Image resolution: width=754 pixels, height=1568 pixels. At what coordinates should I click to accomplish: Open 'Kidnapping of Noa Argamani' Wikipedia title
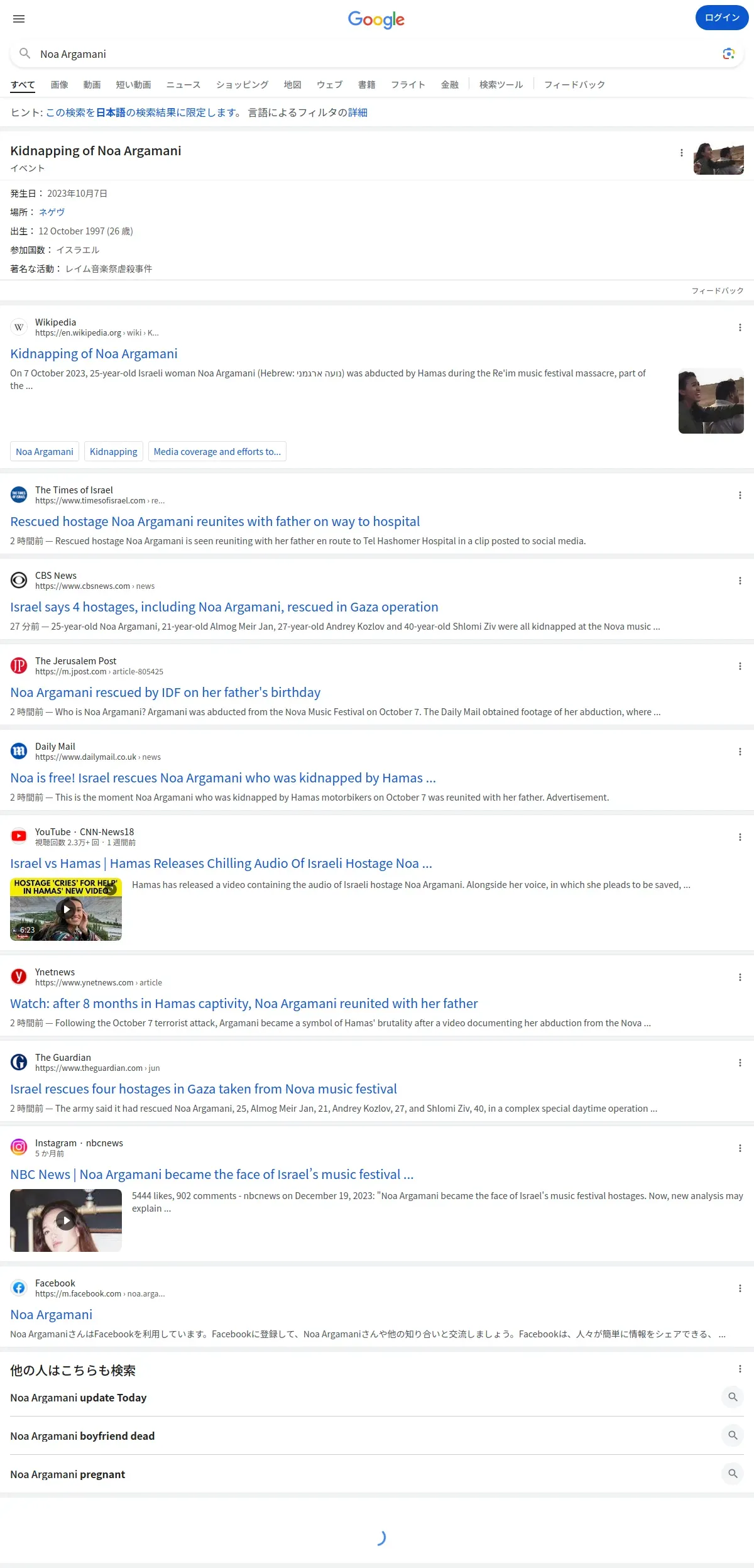coord(94,354)
